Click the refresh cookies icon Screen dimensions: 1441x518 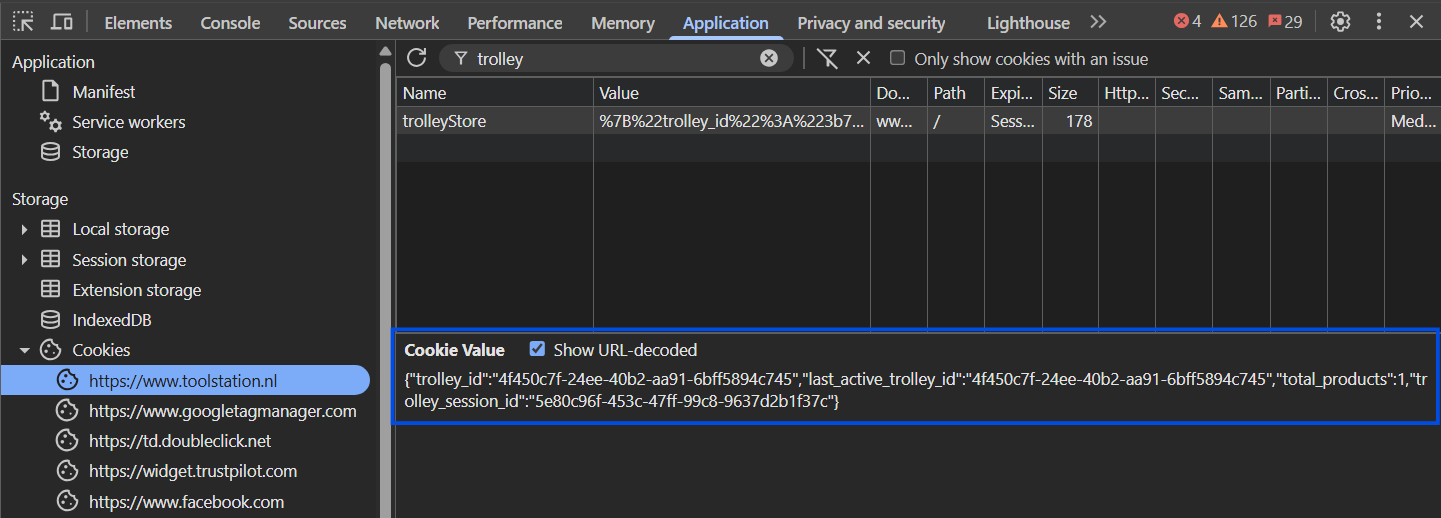click(x=417, y=58)
